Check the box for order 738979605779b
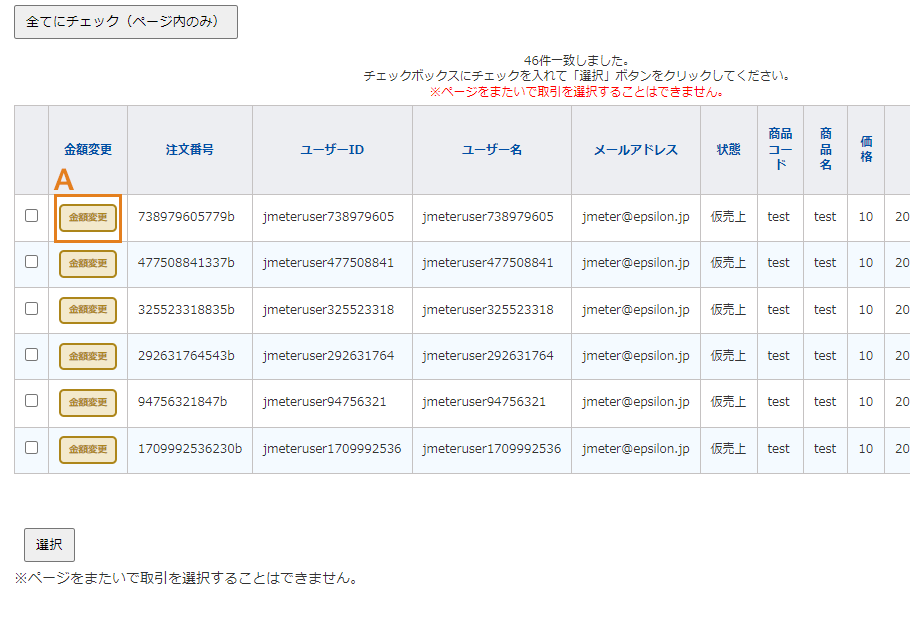Screen dimensions: 910x626 pyautogui.click(x=31, y=215)
